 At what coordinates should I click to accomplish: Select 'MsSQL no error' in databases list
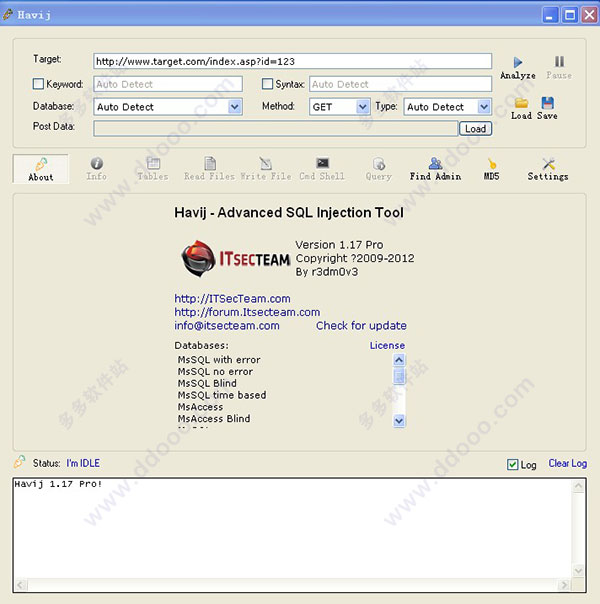coord(215,372)
